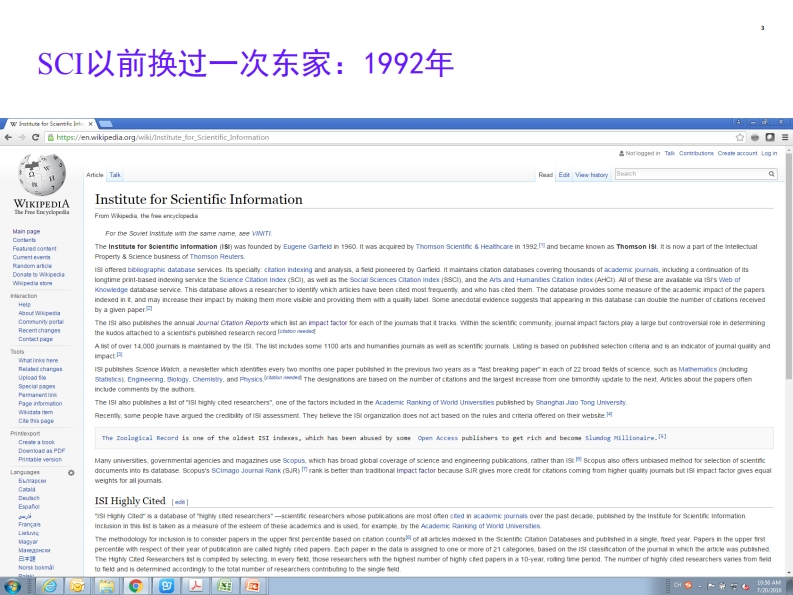The width and height of the screenshot is (793, 595).
Task: Click the blue app icon beside Chrome in taskbar
Action: [x=166, y=586]
